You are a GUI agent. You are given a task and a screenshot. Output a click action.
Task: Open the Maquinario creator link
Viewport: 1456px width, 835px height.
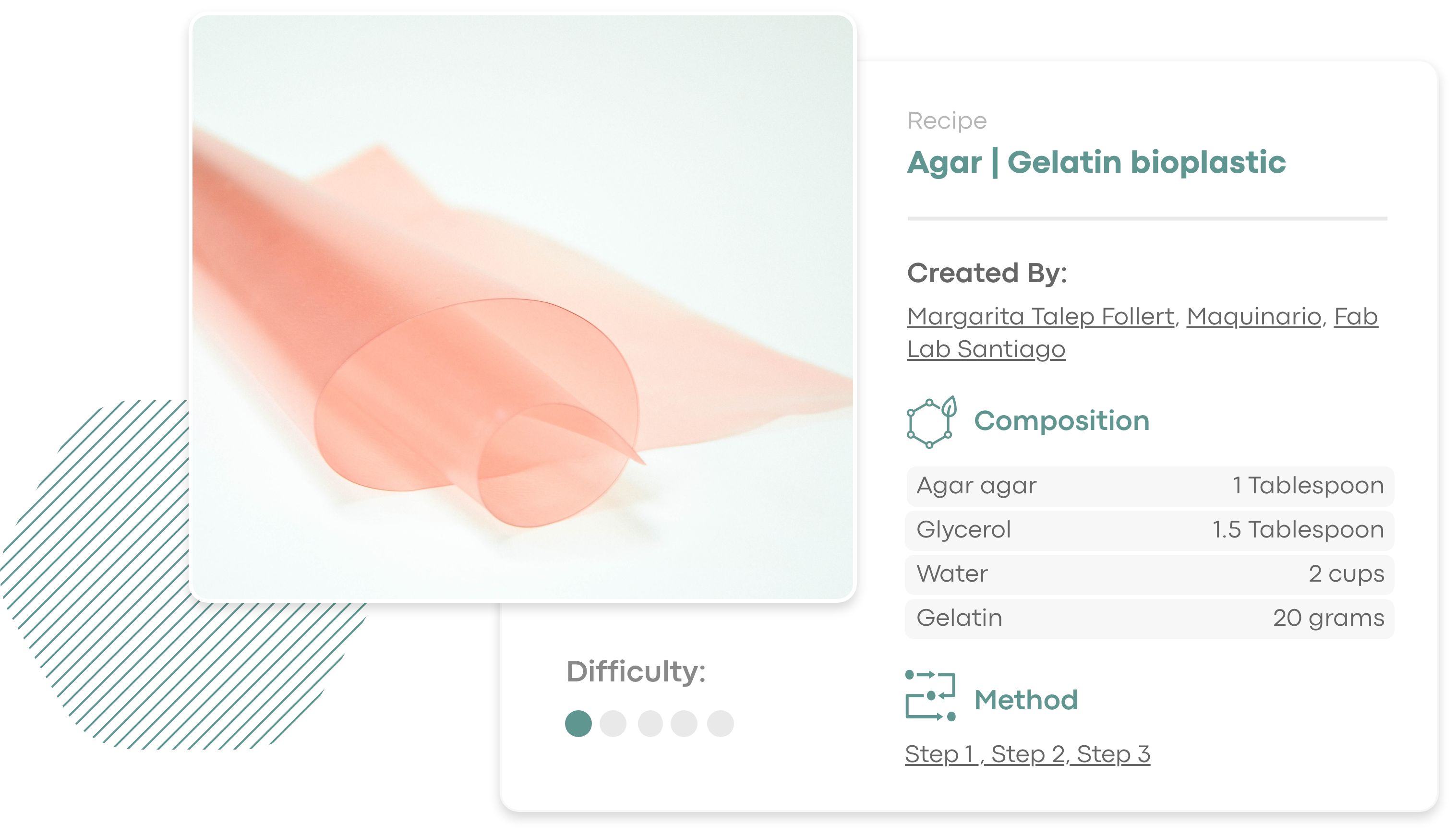1253,317
